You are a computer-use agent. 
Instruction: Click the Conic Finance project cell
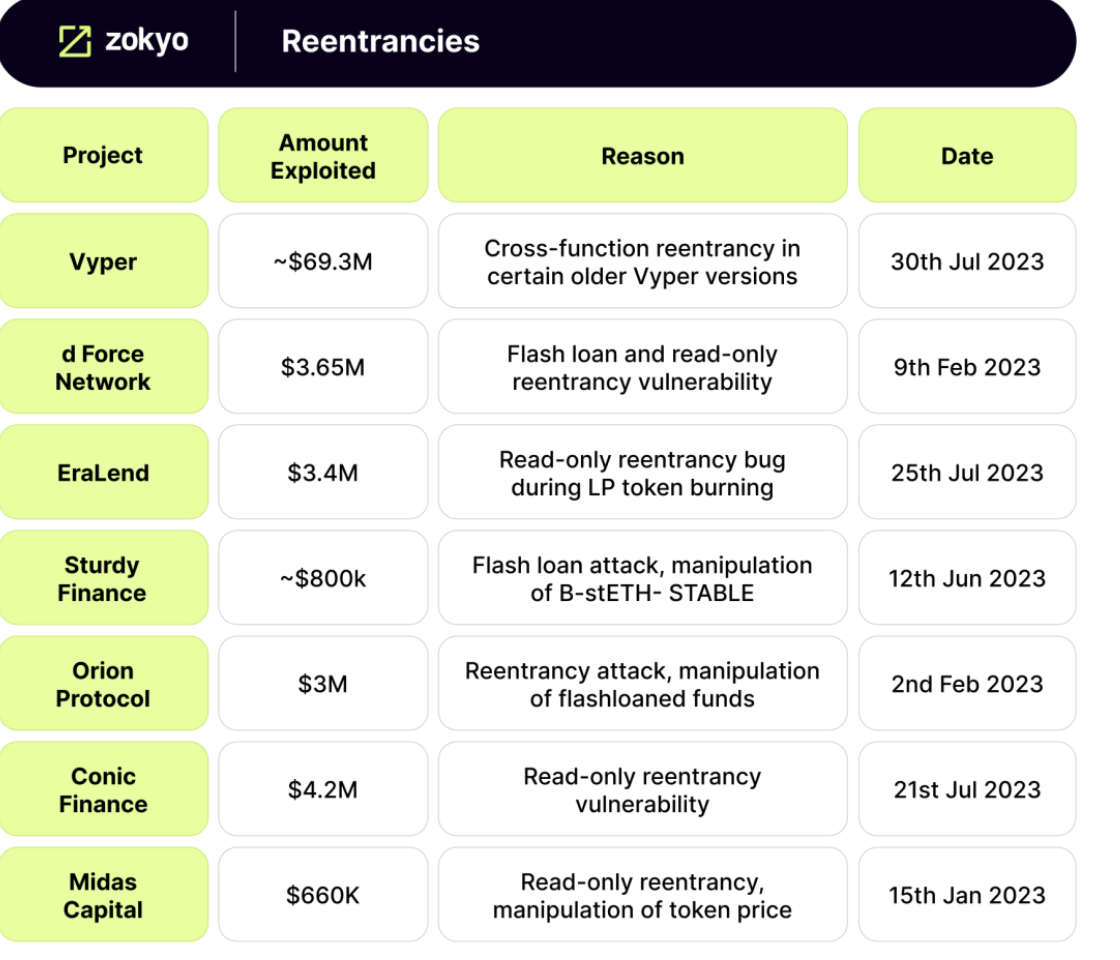point(103,790)
